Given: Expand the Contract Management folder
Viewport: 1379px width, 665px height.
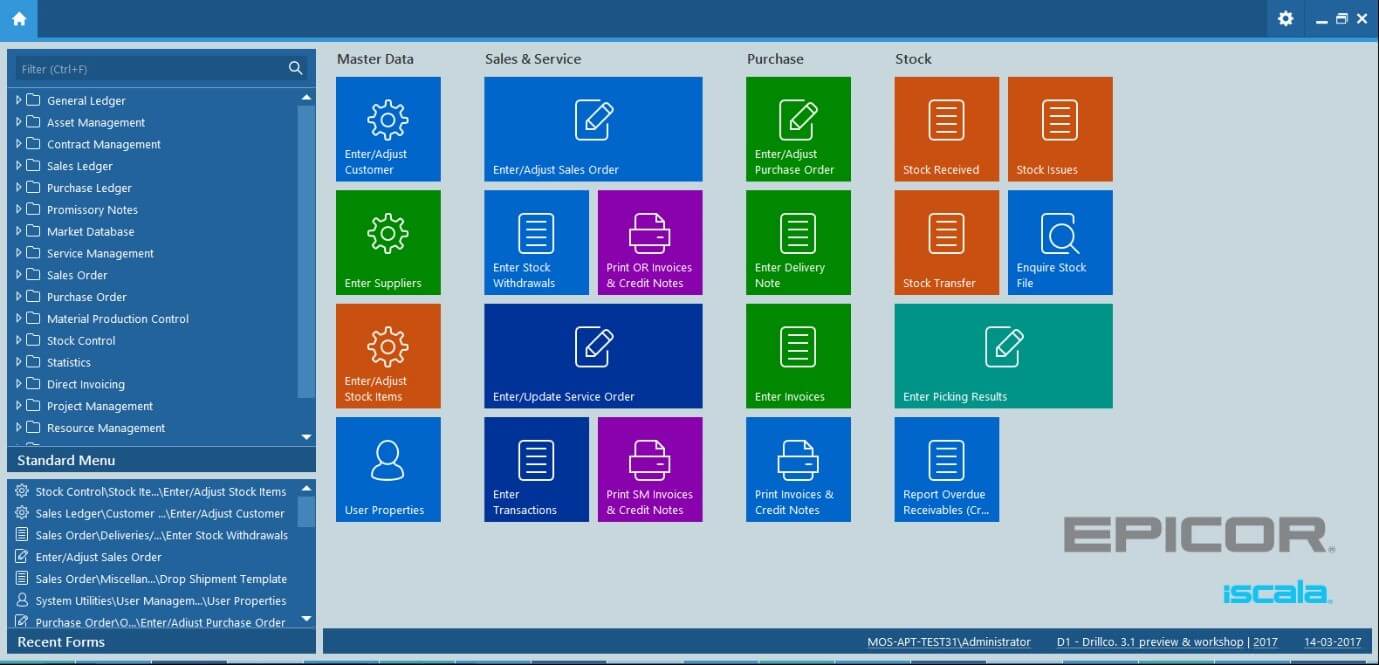Looking at the screenshot, I should pyautogui.click(x=18, y=144).
